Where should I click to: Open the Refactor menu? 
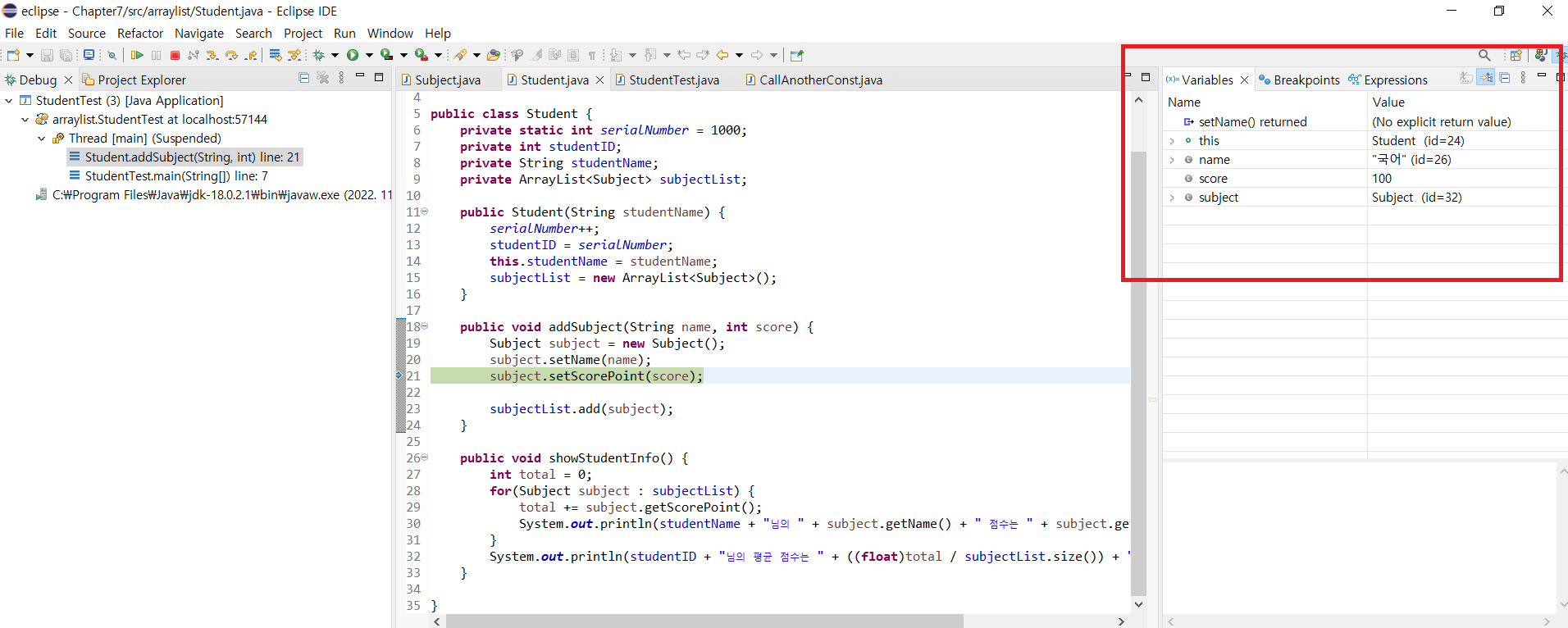[140, 34]
